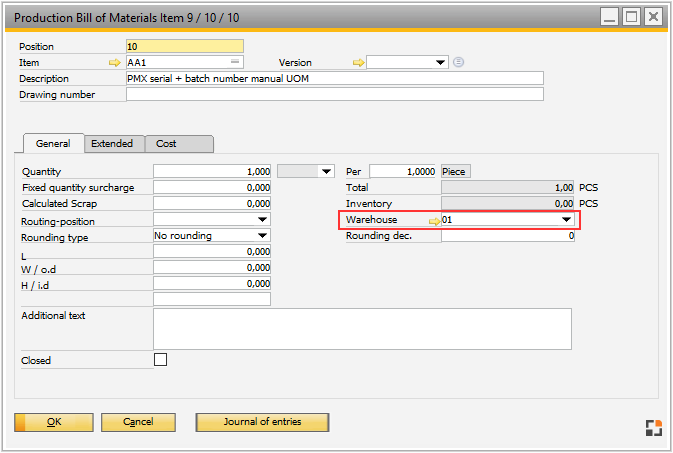This screenshot has height=453, width=673.
Task: Open the Warehouse link arrow icon
Action: (x=435, y=221)
